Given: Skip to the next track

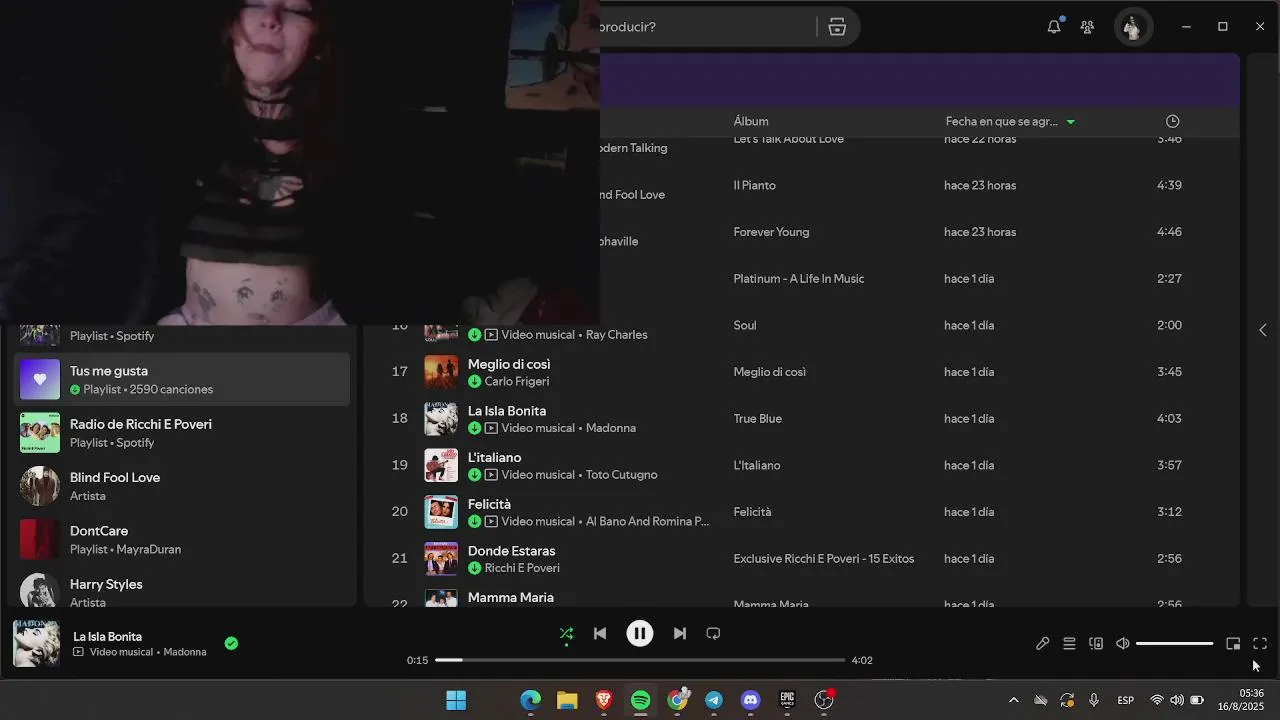Looking at the screenshot, I should click(680, 633).
